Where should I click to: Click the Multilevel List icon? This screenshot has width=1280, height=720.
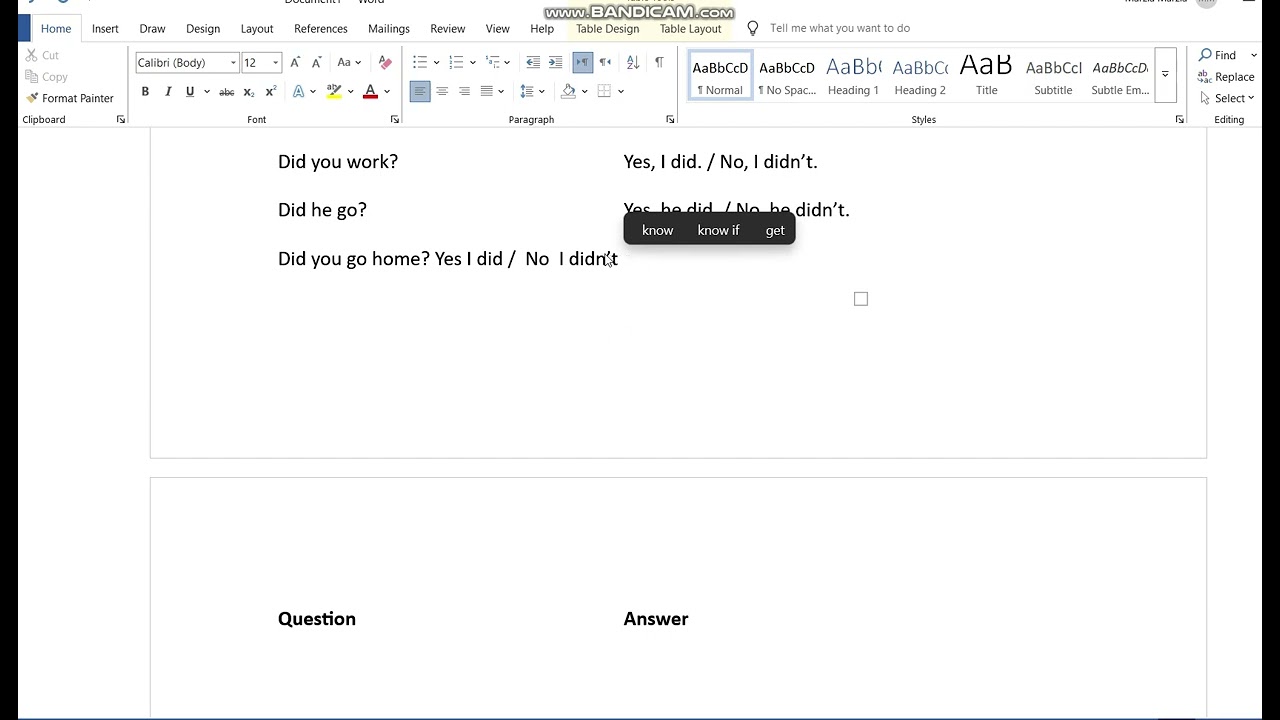point(491,62)
